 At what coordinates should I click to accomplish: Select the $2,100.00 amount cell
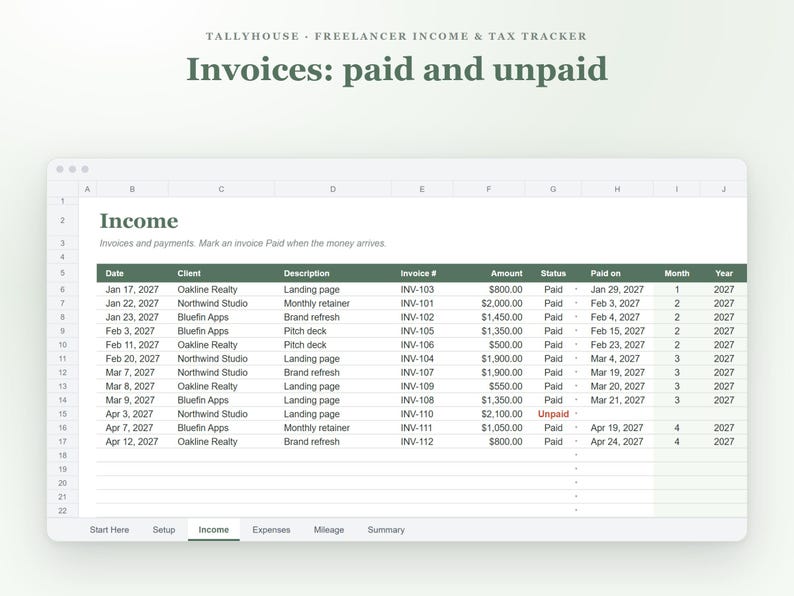(489, 413)
